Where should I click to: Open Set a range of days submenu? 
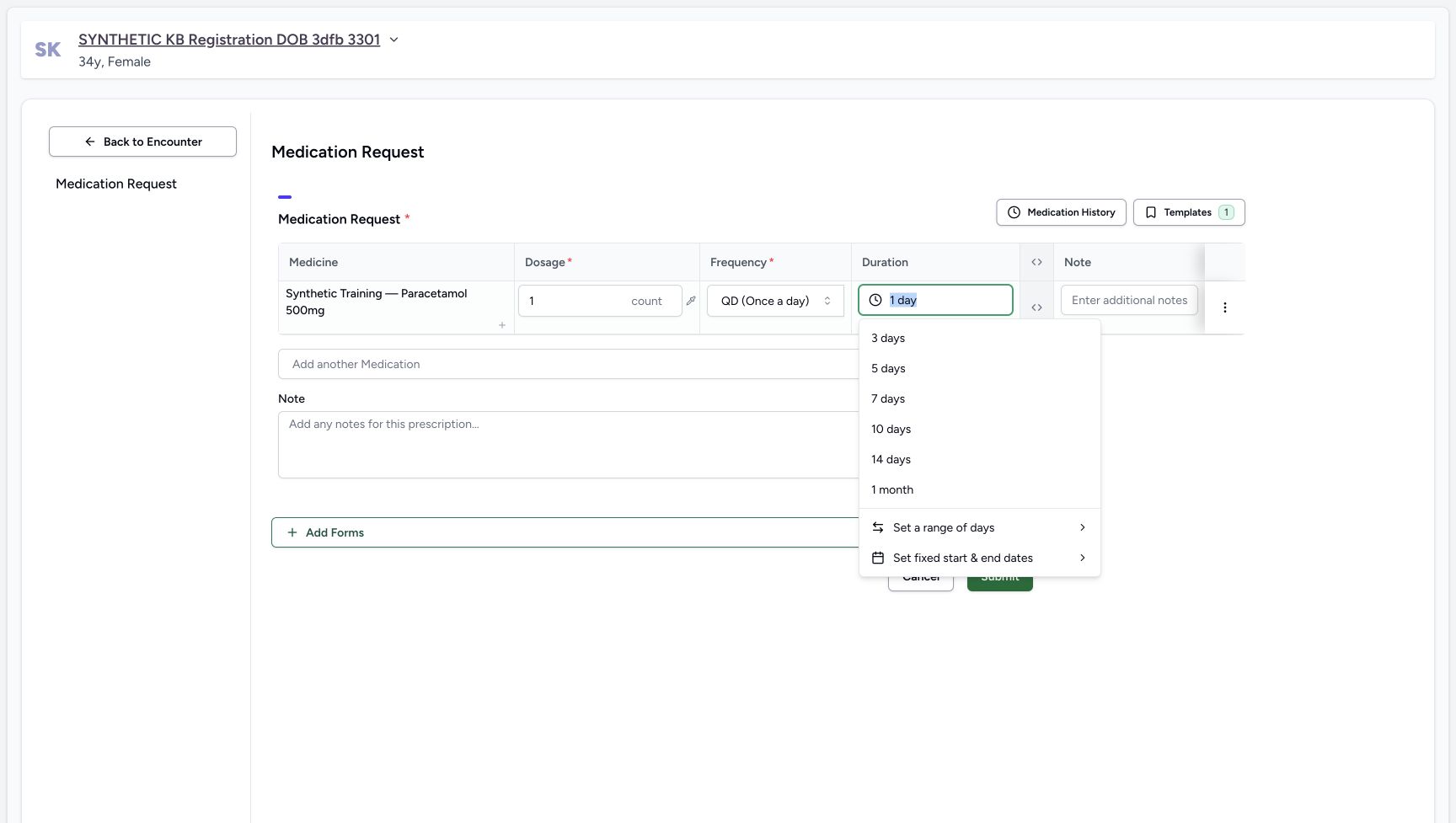pyautogui.click(x=980, y=527)
